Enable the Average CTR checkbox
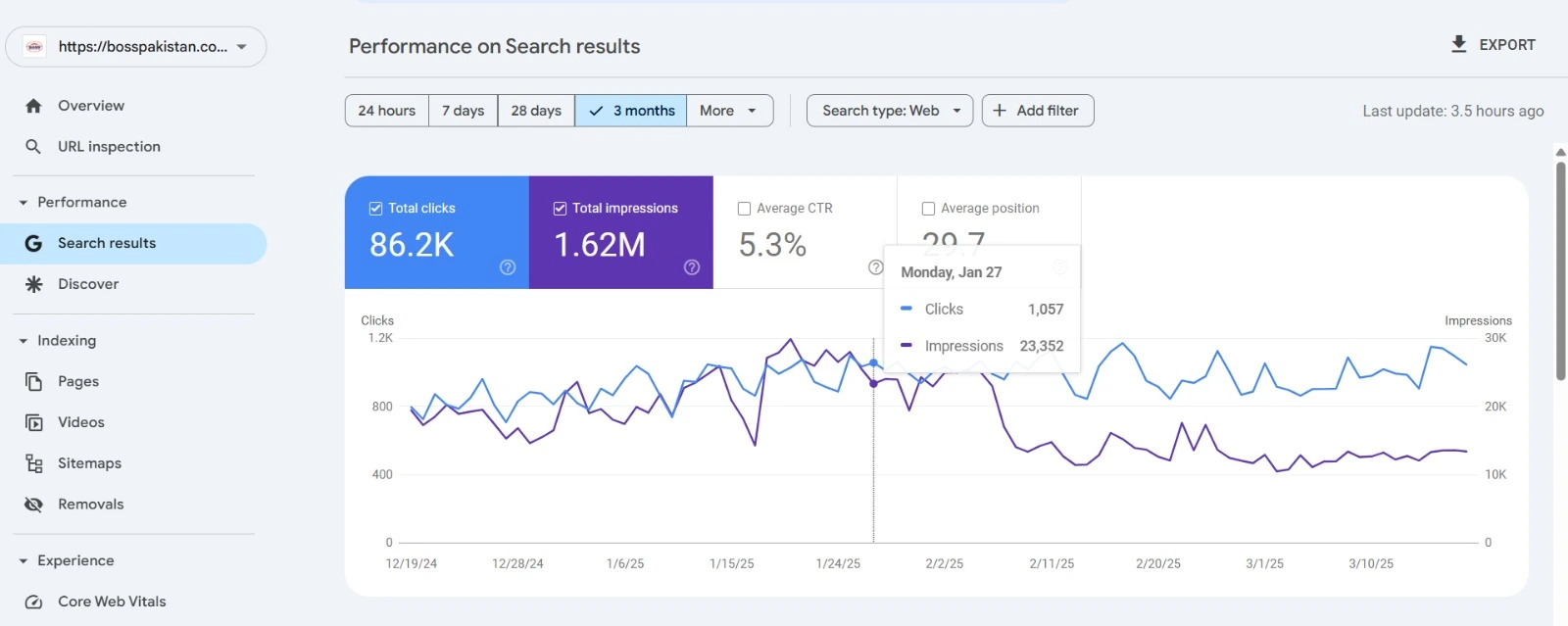This screenshot has height=626, width=1568. pos(744,209)
